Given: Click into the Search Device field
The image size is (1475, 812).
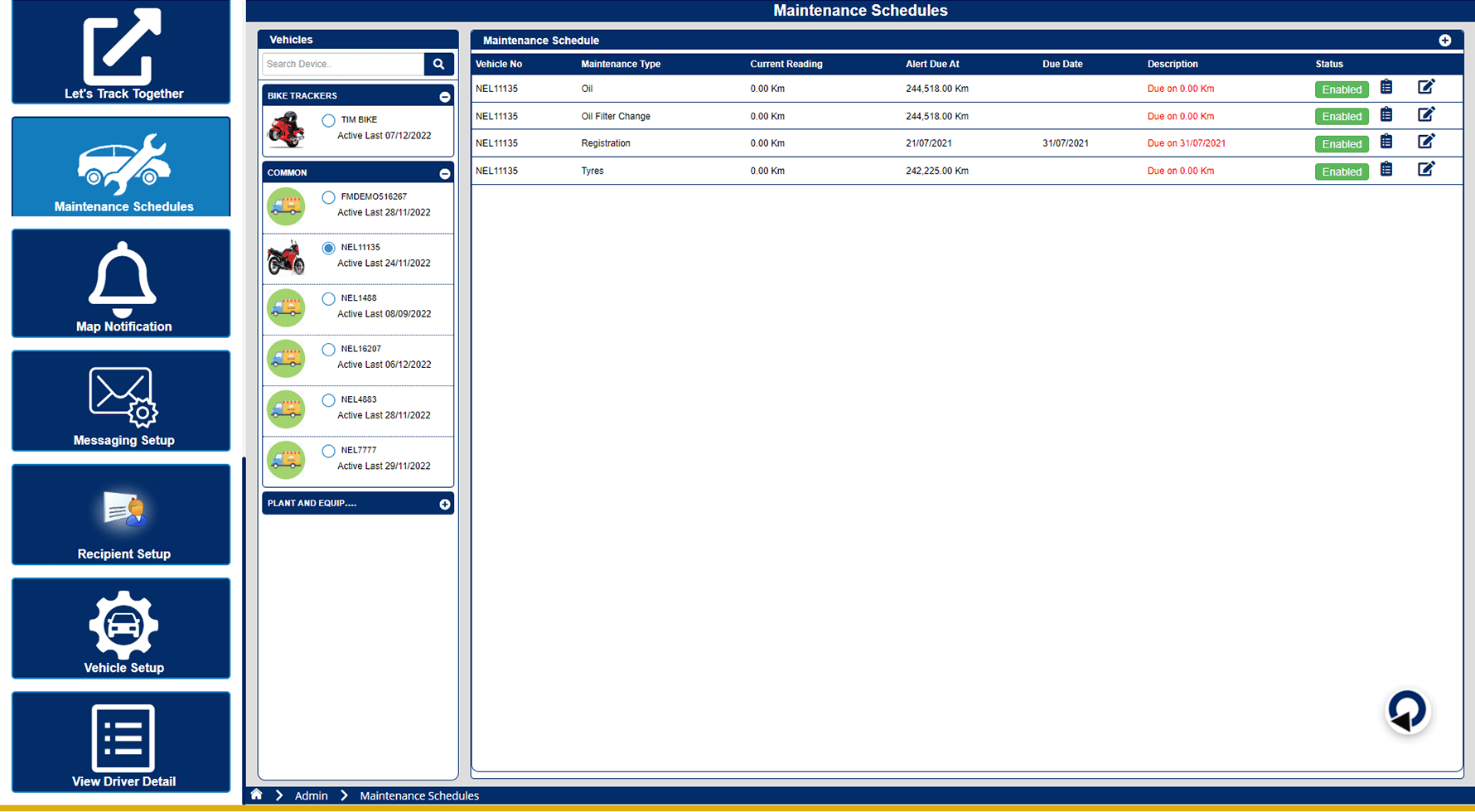Looking at the screenshot, I should pyautogui.click(x=343, y=64).
